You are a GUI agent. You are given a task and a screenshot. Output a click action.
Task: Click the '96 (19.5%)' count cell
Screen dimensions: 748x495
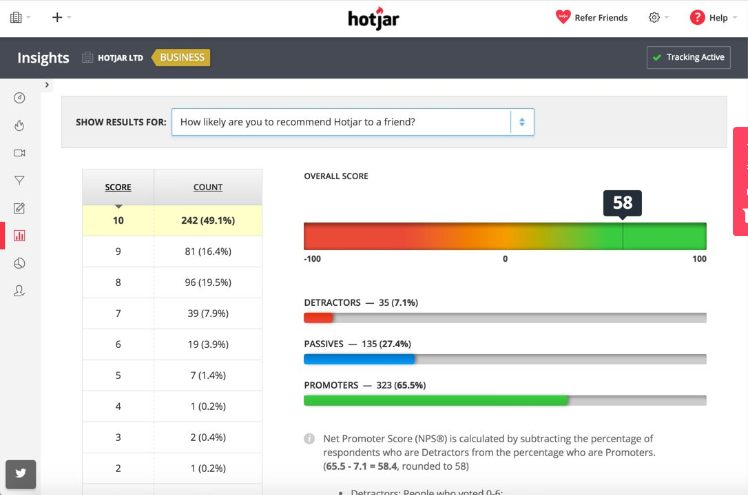point(208,282)
